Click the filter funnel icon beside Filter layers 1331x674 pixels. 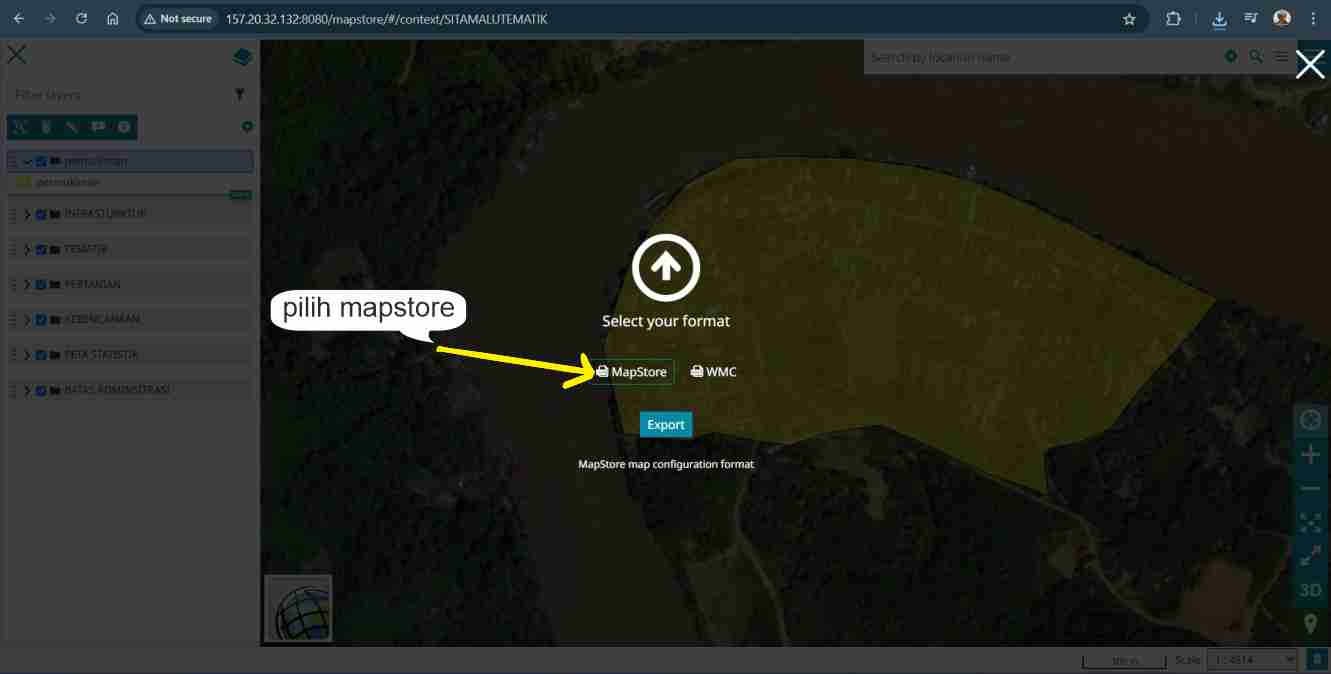pos(240,95)
